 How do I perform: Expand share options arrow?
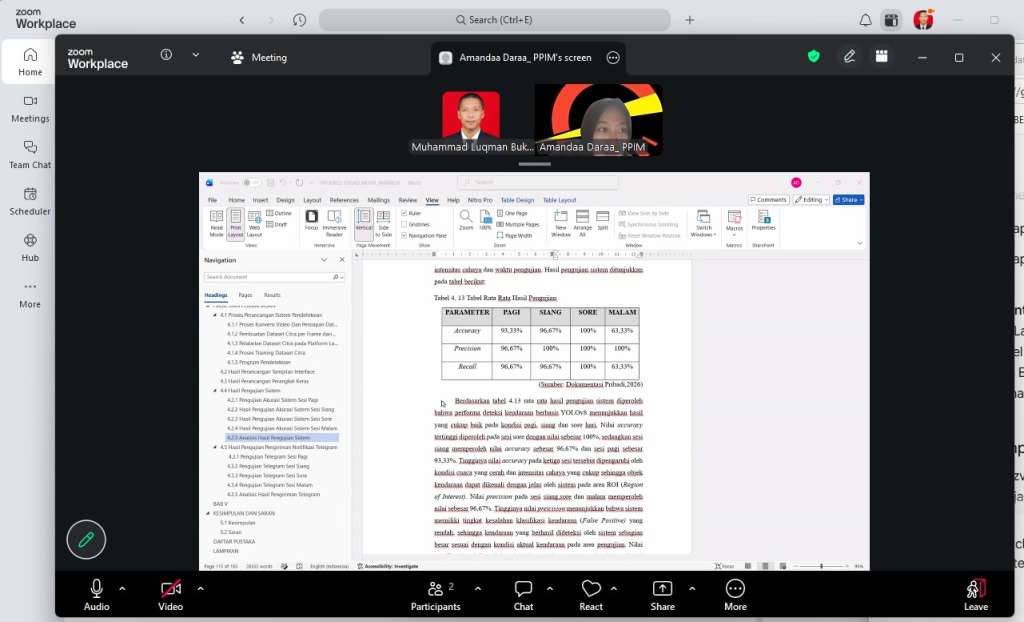coord(692,589)
